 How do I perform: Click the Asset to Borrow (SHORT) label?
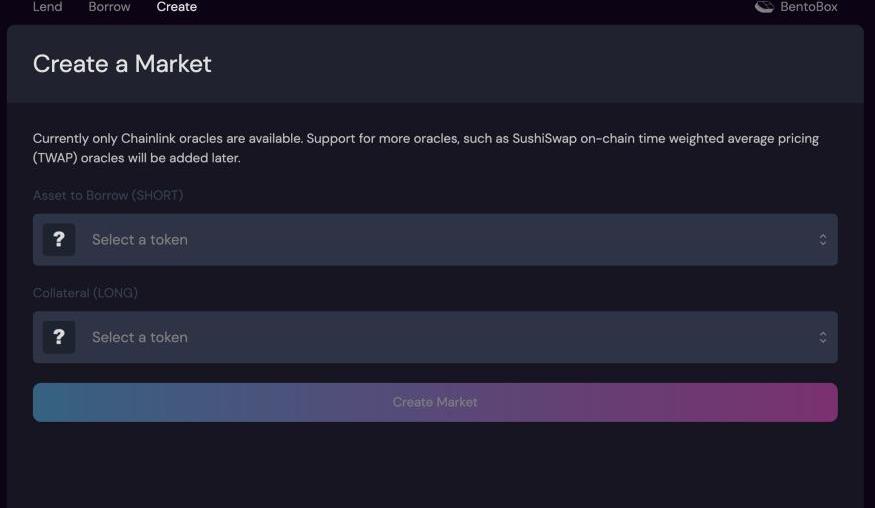pos(108,195)
